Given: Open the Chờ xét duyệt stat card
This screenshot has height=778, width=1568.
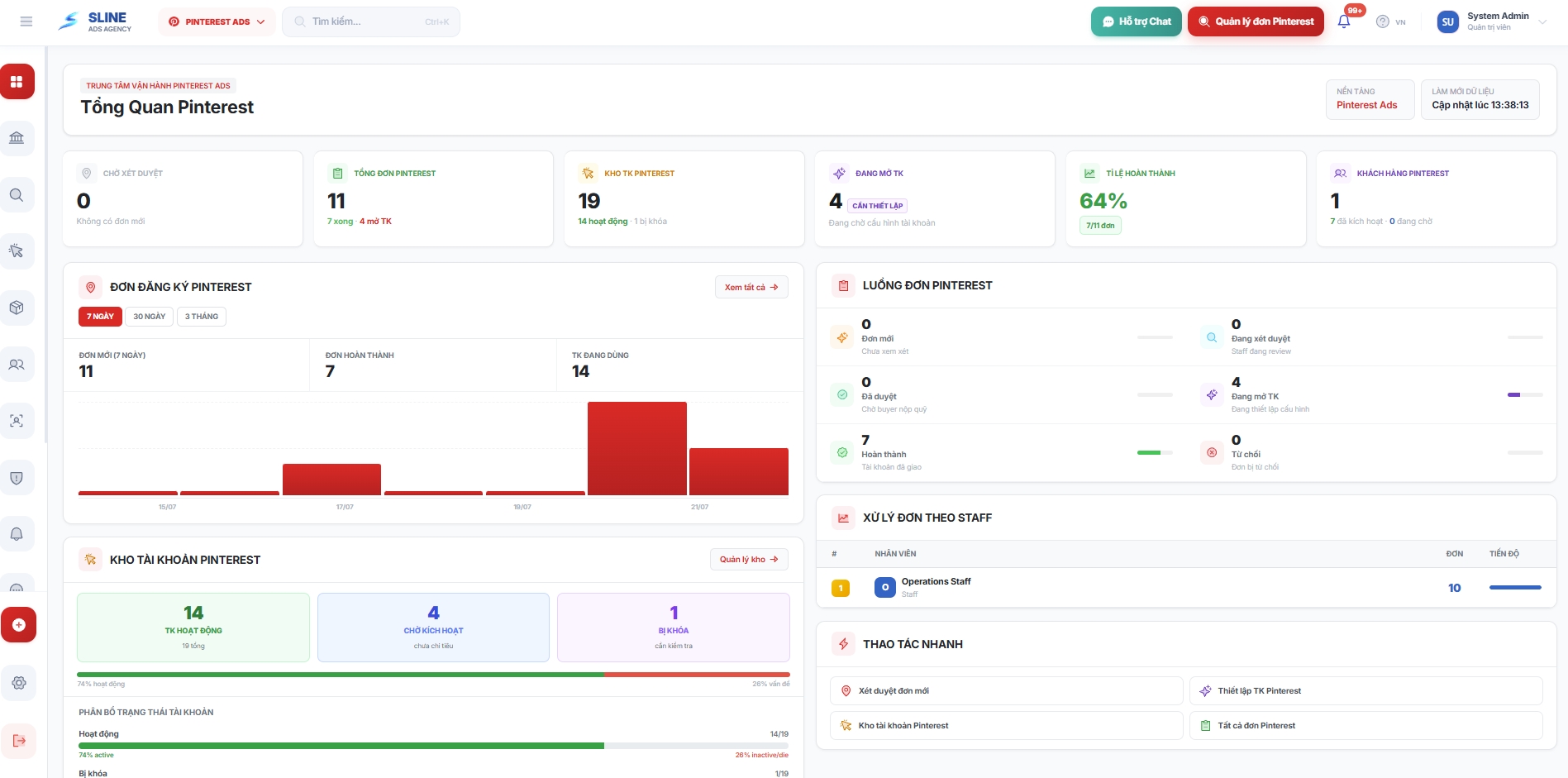Looking at the screenshot, I should [183, 198].
